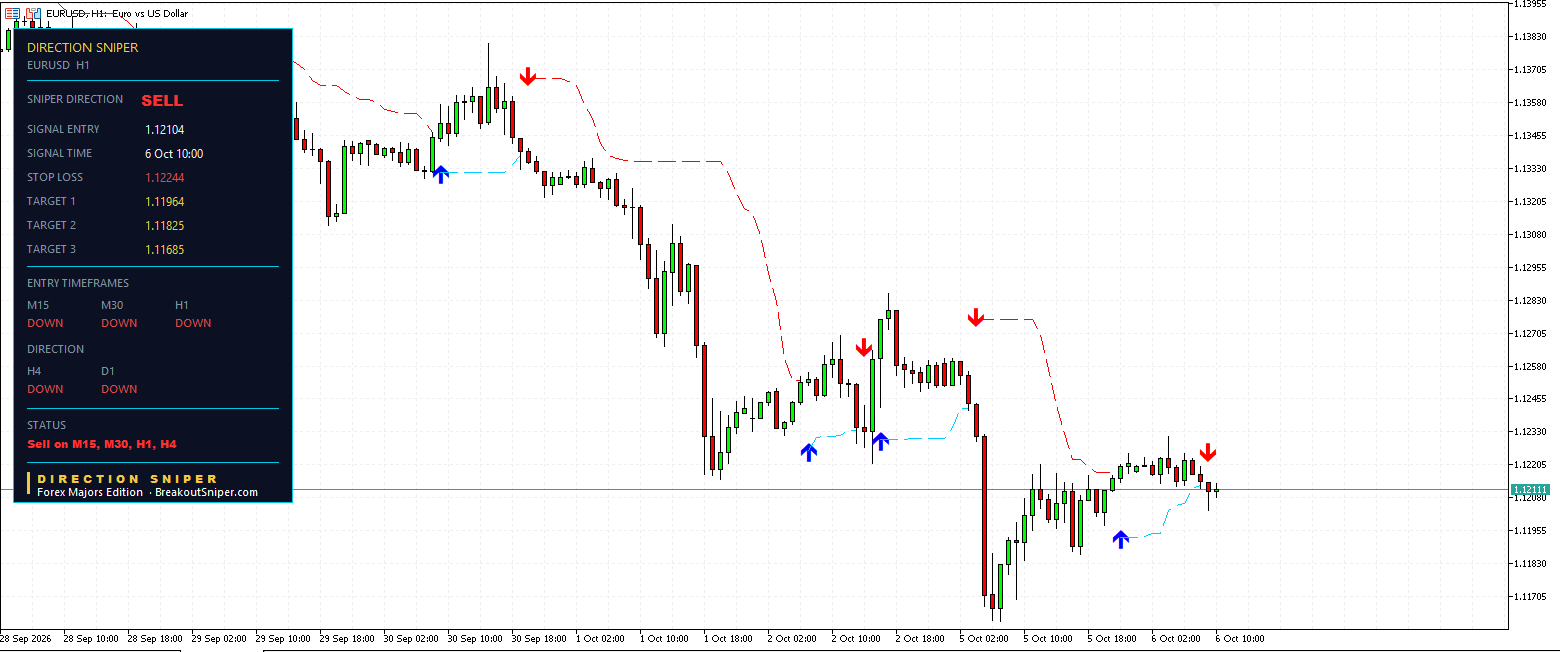Select Target 2 value 1.11825
The image size is (1560, 652).
164,225
